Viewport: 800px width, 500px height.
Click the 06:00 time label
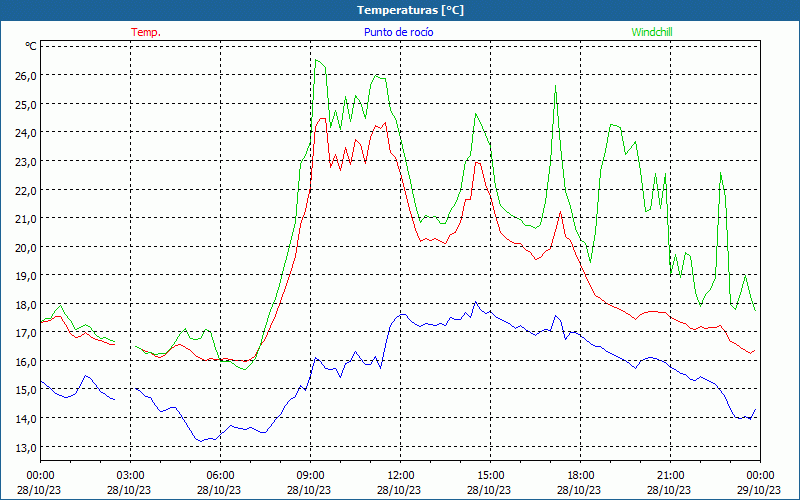coord(220,476)
